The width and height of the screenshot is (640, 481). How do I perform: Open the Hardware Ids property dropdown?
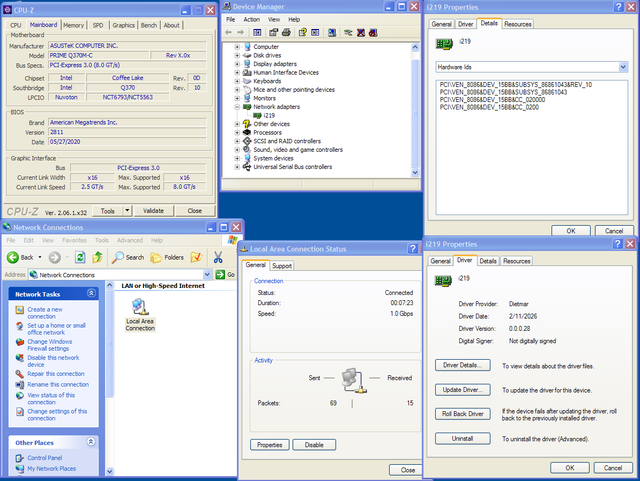click(623, 67)
